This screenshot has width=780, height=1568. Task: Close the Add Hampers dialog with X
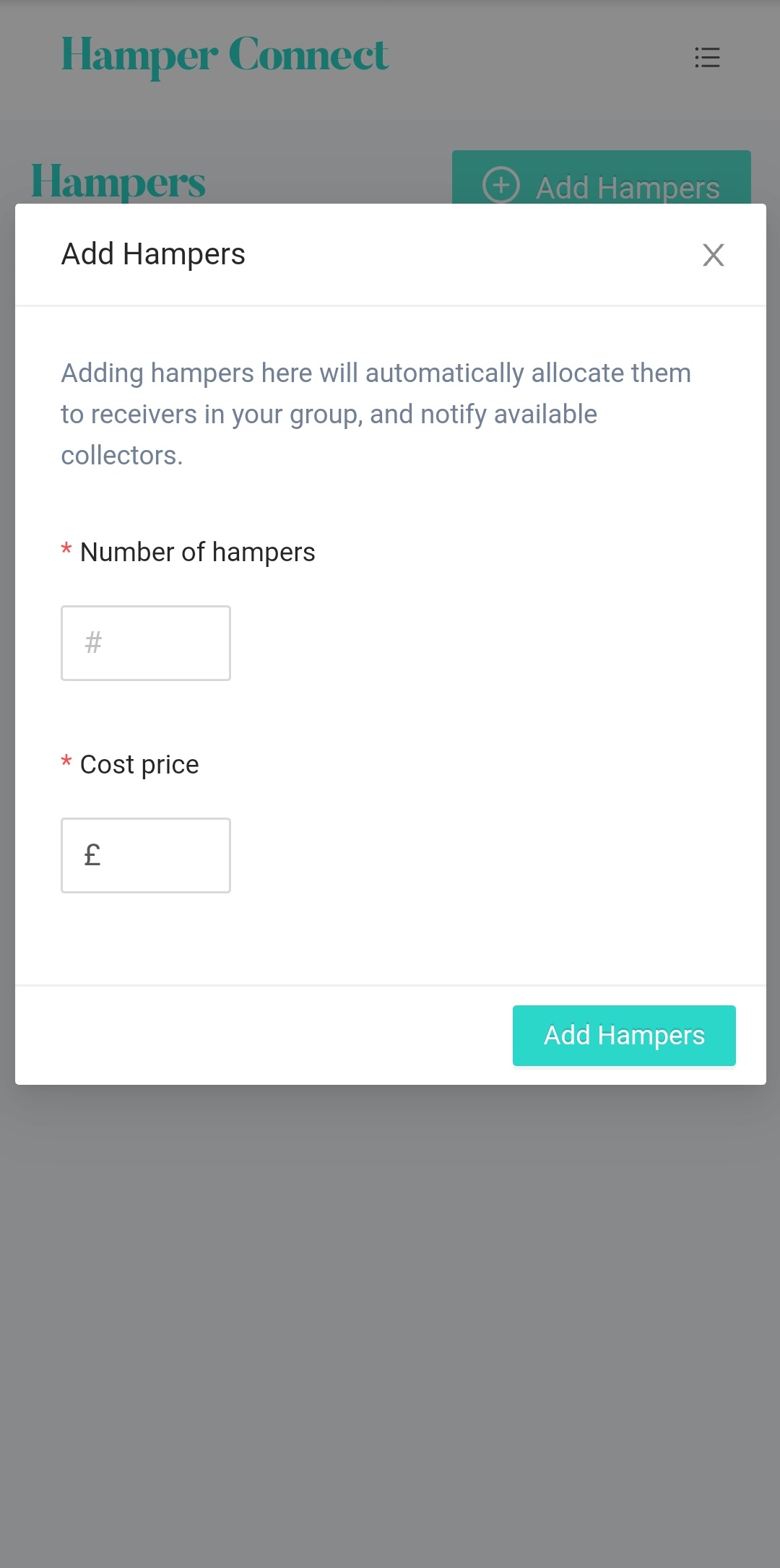pos(713,255)
